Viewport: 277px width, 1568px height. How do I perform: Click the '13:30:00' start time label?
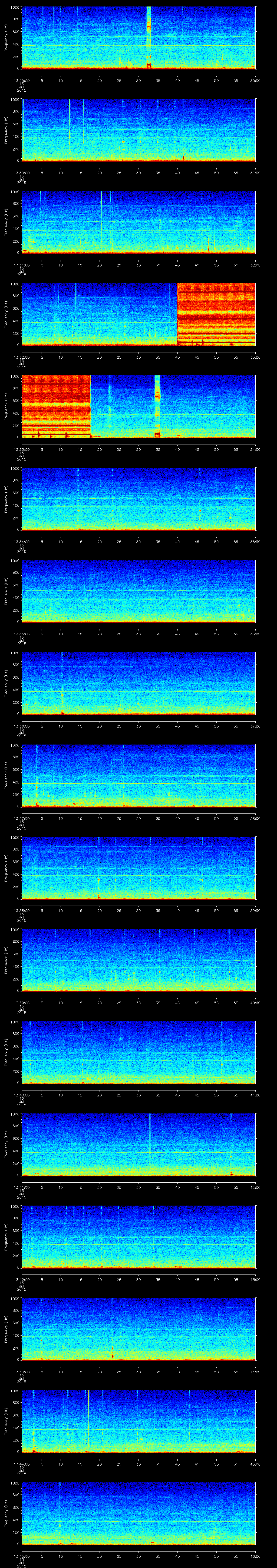pyautogui.click(x=21, y=173)
